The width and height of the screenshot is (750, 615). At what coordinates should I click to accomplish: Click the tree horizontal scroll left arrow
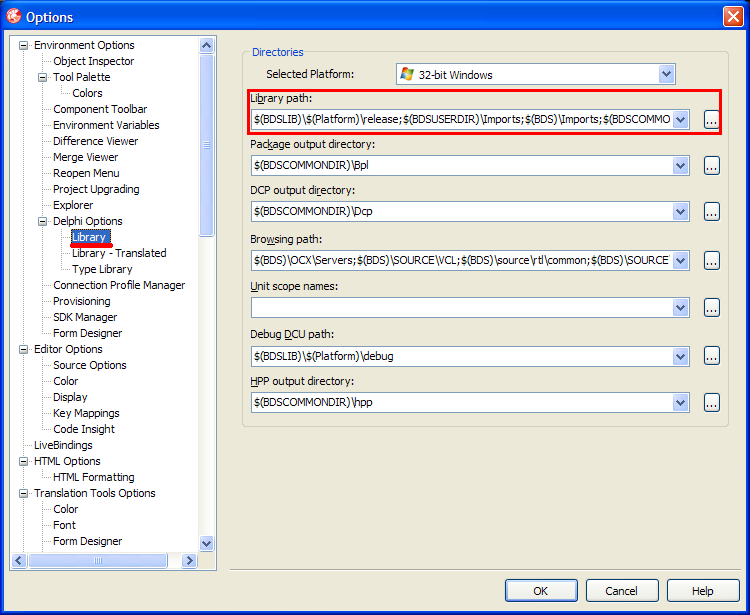click(x=19, y=560)
